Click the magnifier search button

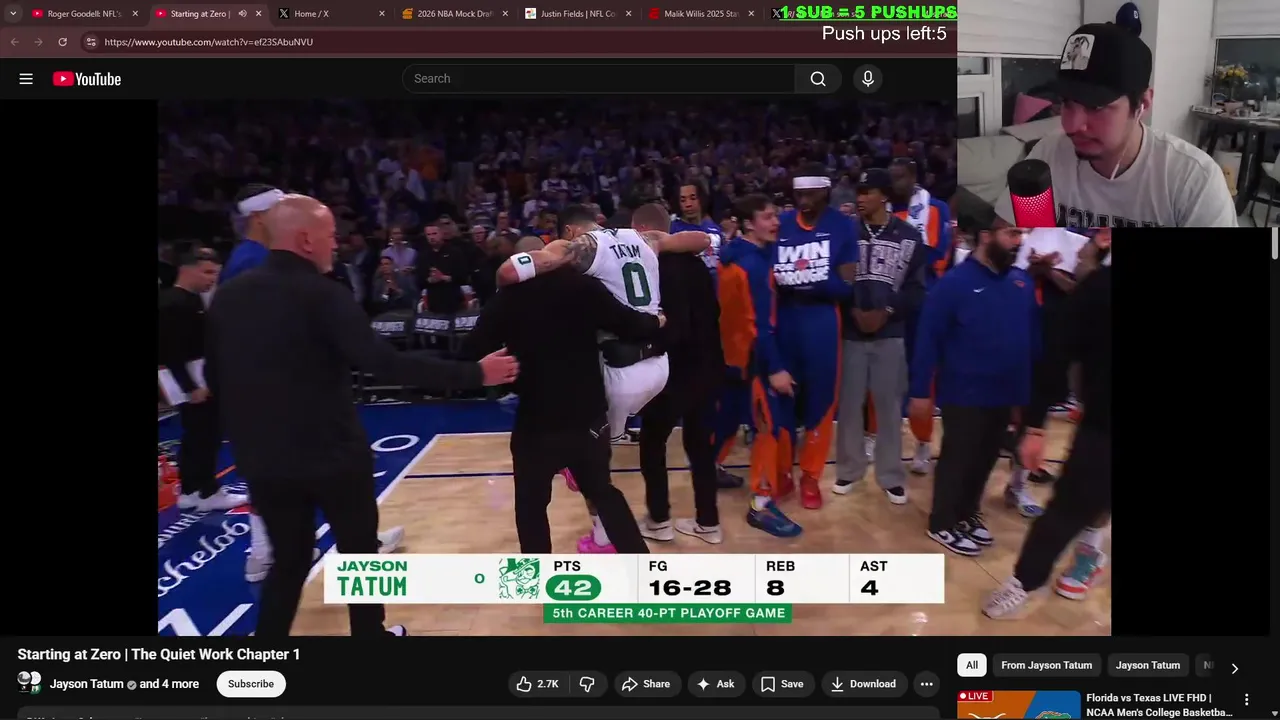pos(818,79)
